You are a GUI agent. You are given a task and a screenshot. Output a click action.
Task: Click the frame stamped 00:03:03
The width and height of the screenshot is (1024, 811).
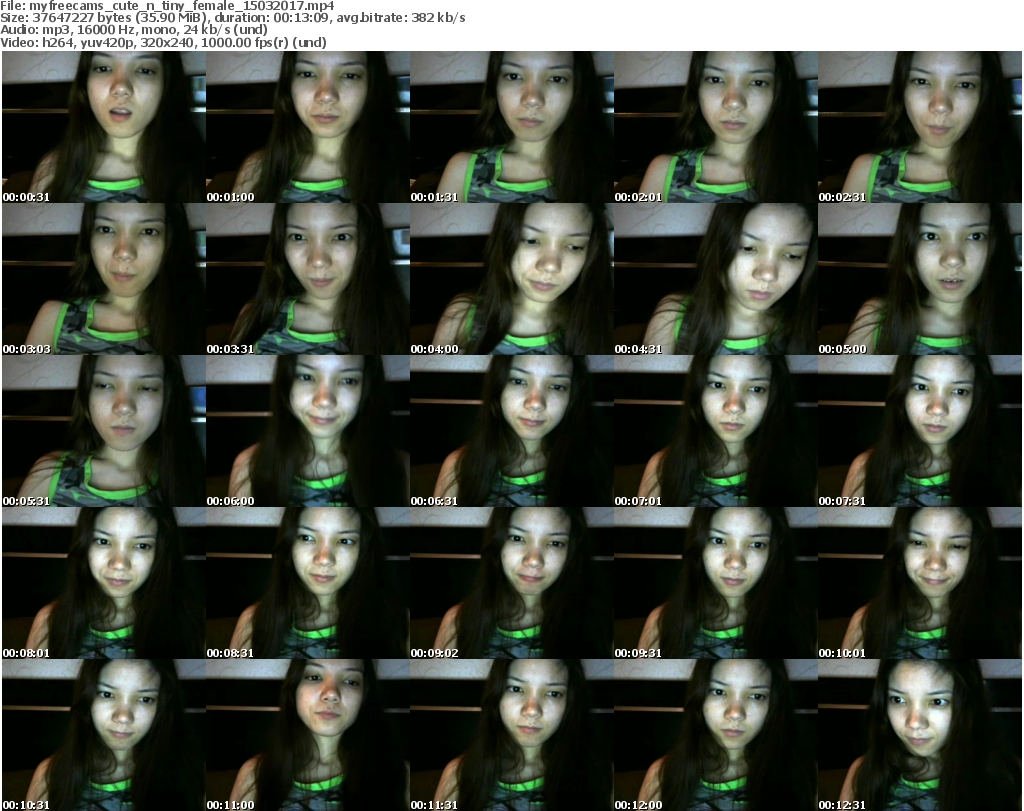point(104,279)
